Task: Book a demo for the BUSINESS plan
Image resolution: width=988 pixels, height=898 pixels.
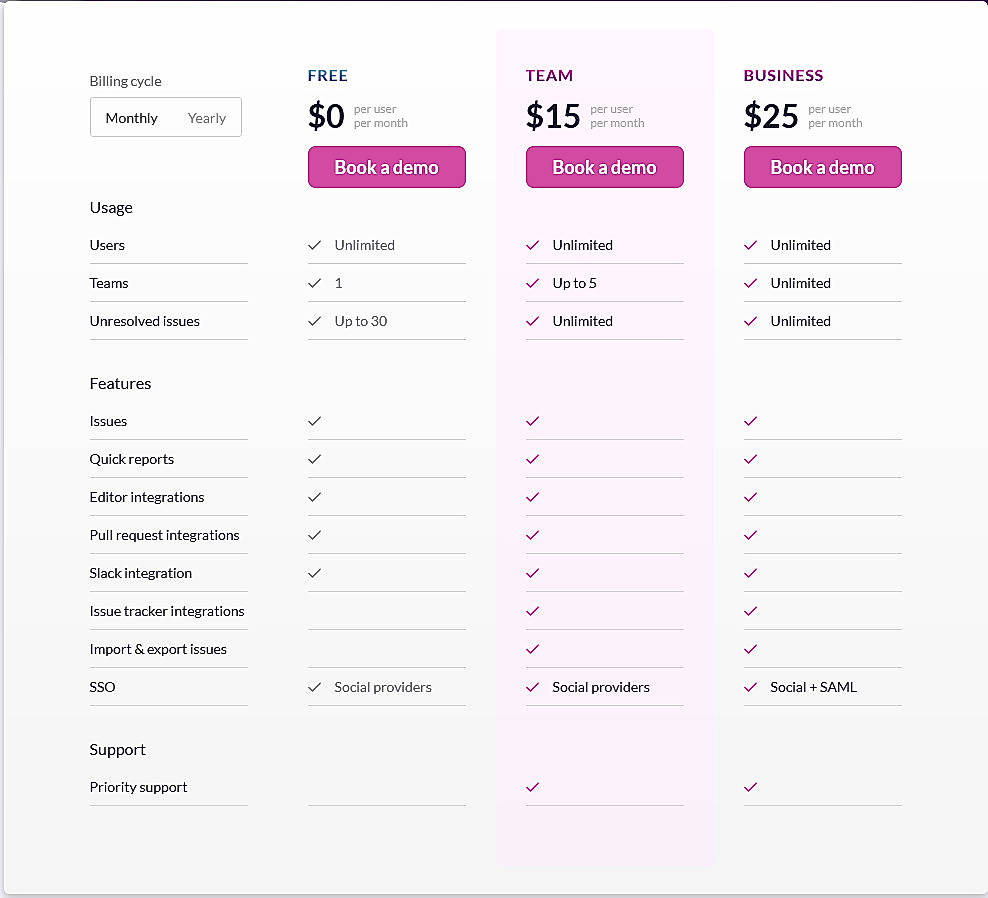Action: pos(822,167)
